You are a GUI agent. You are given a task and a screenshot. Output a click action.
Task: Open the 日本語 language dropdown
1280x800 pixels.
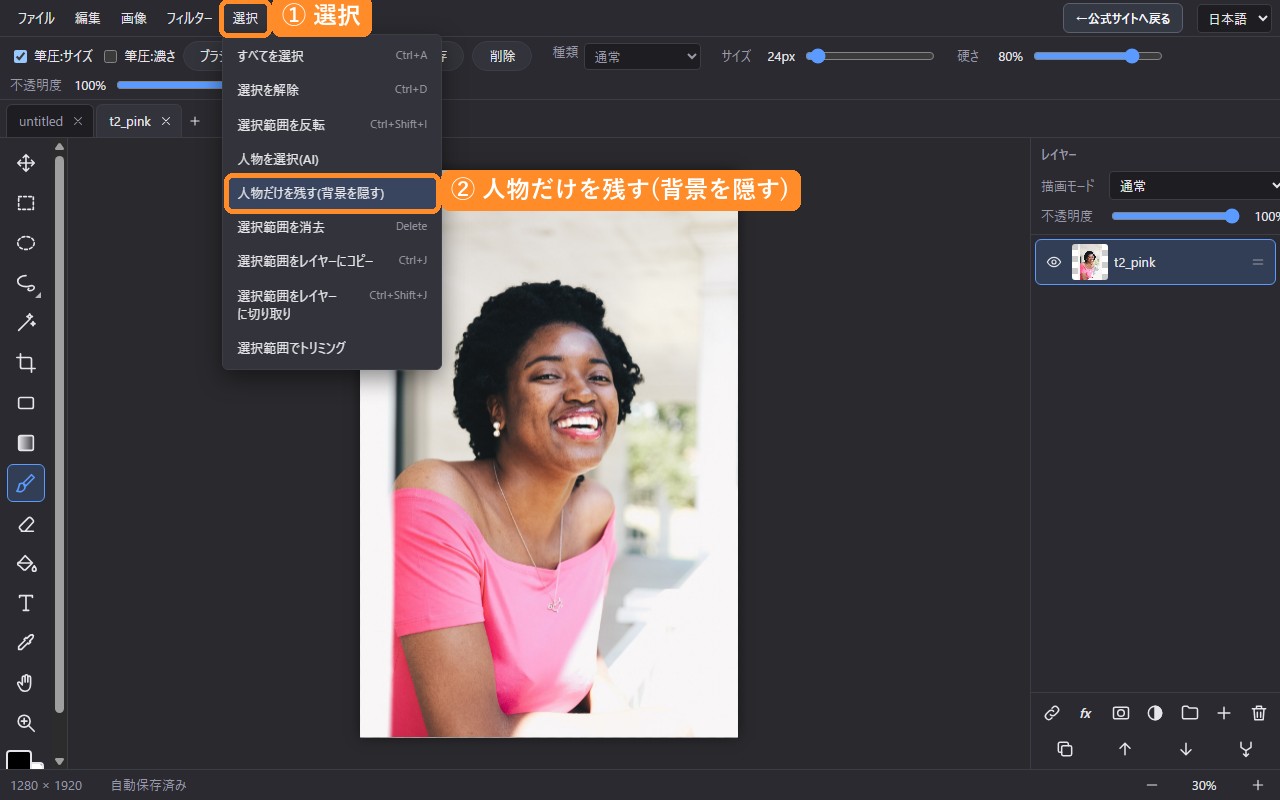[1234, 19]
